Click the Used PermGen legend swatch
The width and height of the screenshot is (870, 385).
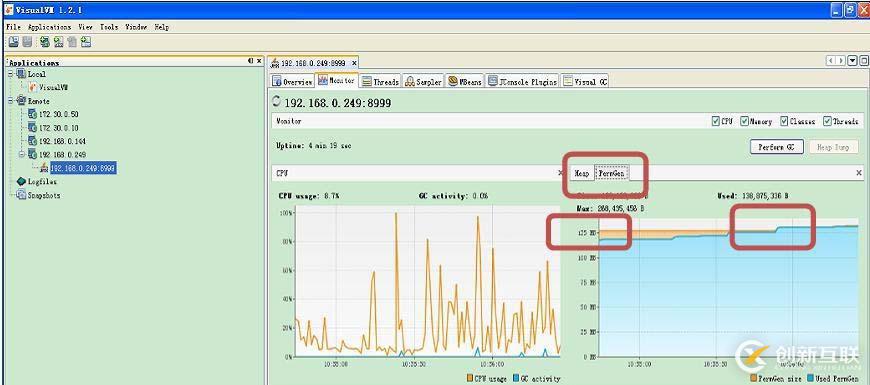click(811, 378)
